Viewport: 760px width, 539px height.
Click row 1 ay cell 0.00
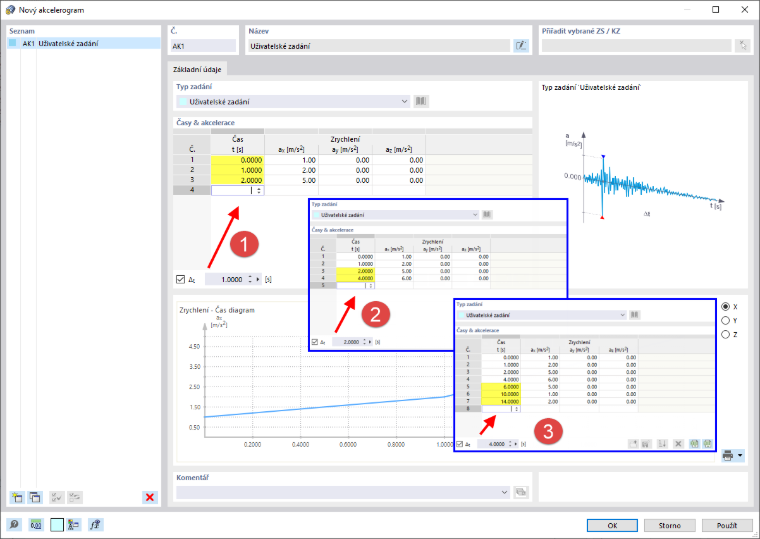tap(345, 160)
